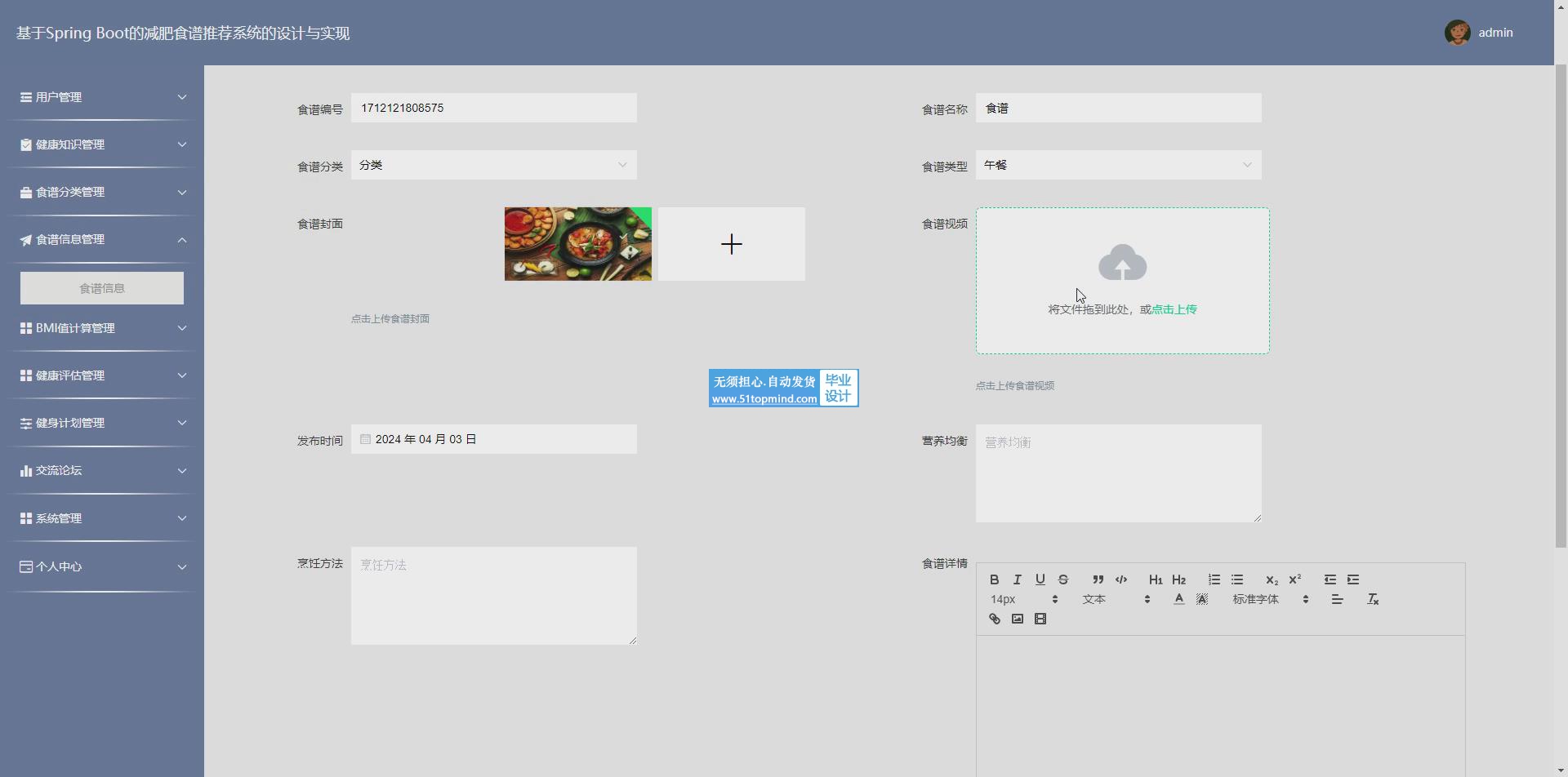Viewport: 1568px width, 777px height.
Task: Insert an ordered numbered list
Action: click(1214, 579)
